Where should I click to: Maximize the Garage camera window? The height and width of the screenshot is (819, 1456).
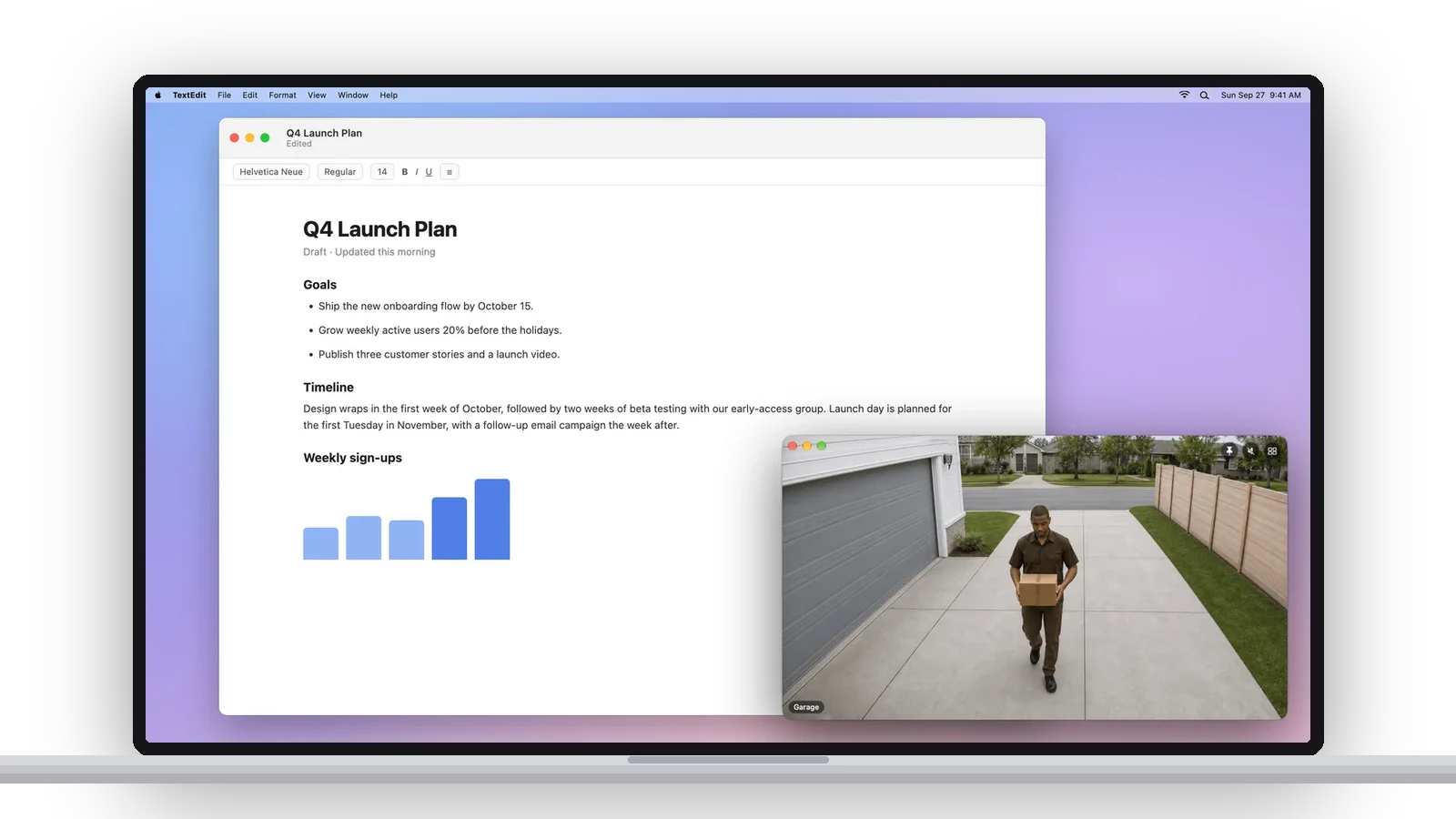[822, 446]
